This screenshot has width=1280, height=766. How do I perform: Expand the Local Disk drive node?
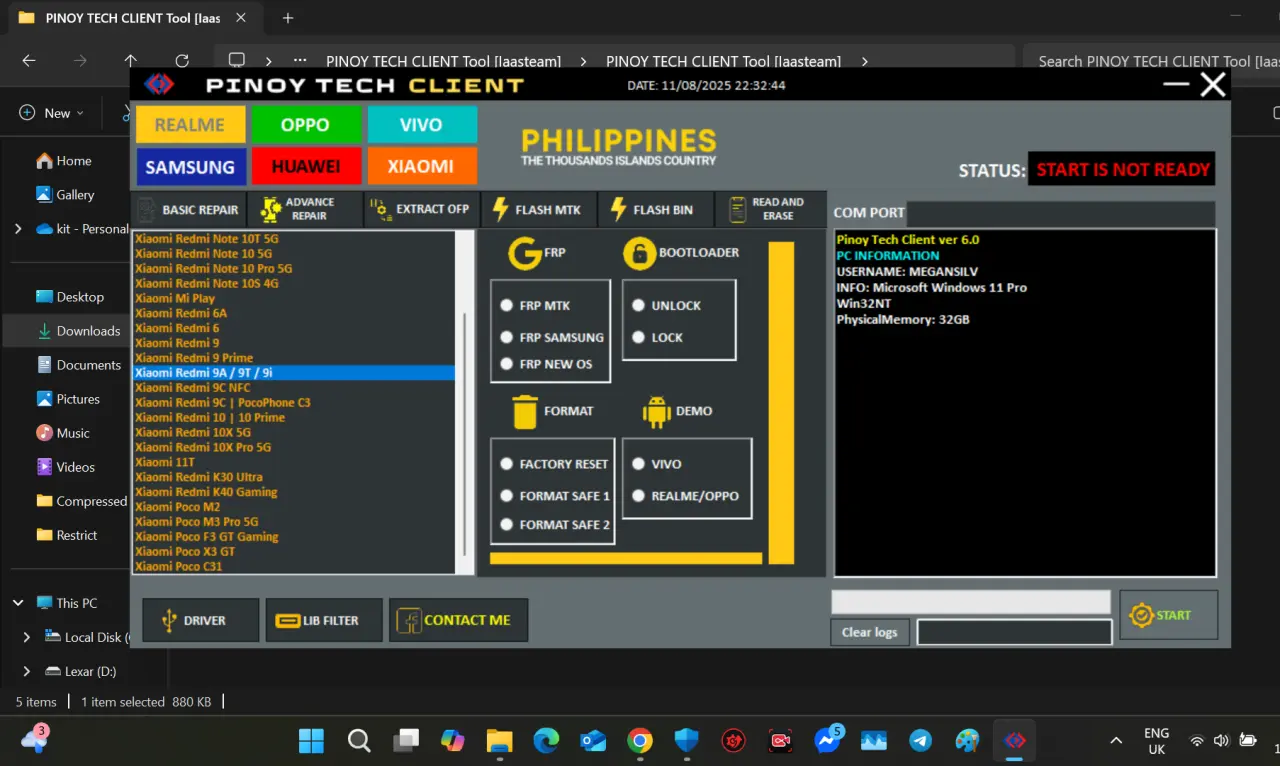pos(27,637)
